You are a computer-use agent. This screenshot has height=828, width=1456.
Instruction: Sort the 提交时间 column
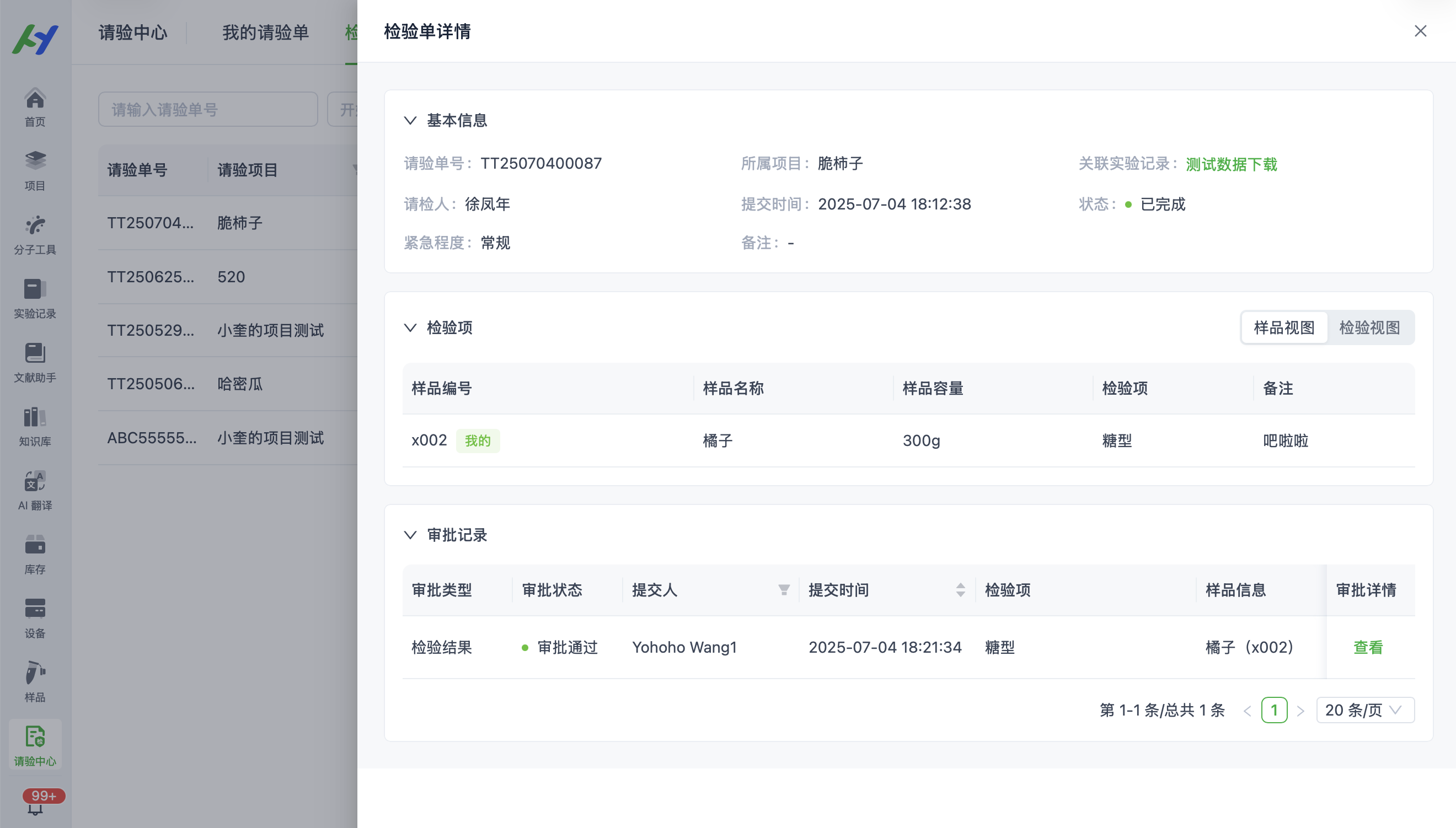point(960,590)
